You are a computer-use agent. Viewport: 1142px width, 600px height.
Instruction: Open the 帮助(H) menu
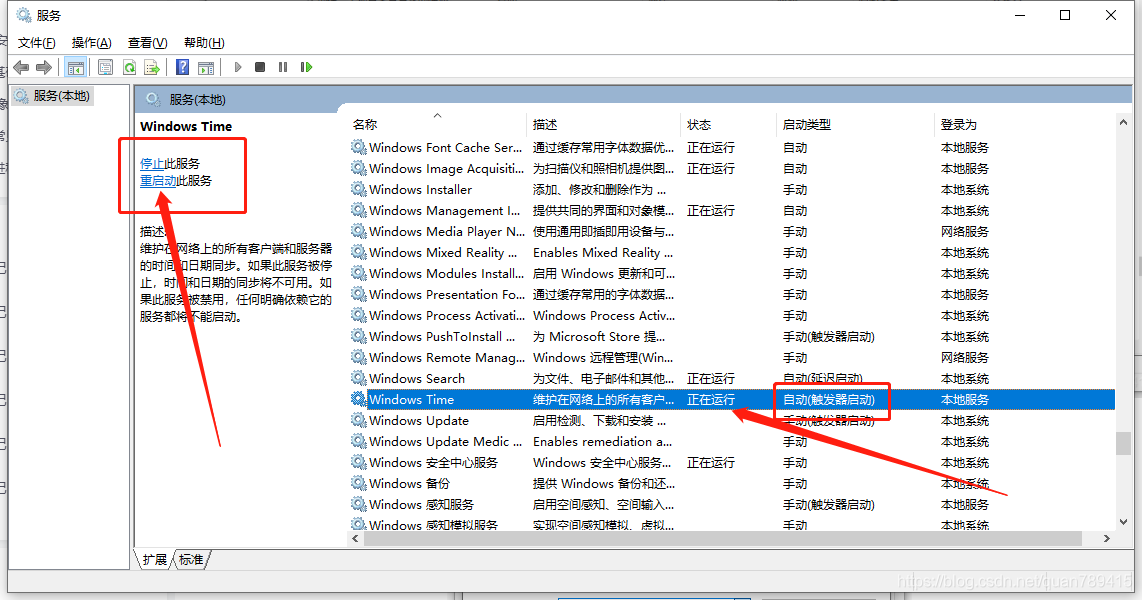pyautogui.click(x=204, y=43)
